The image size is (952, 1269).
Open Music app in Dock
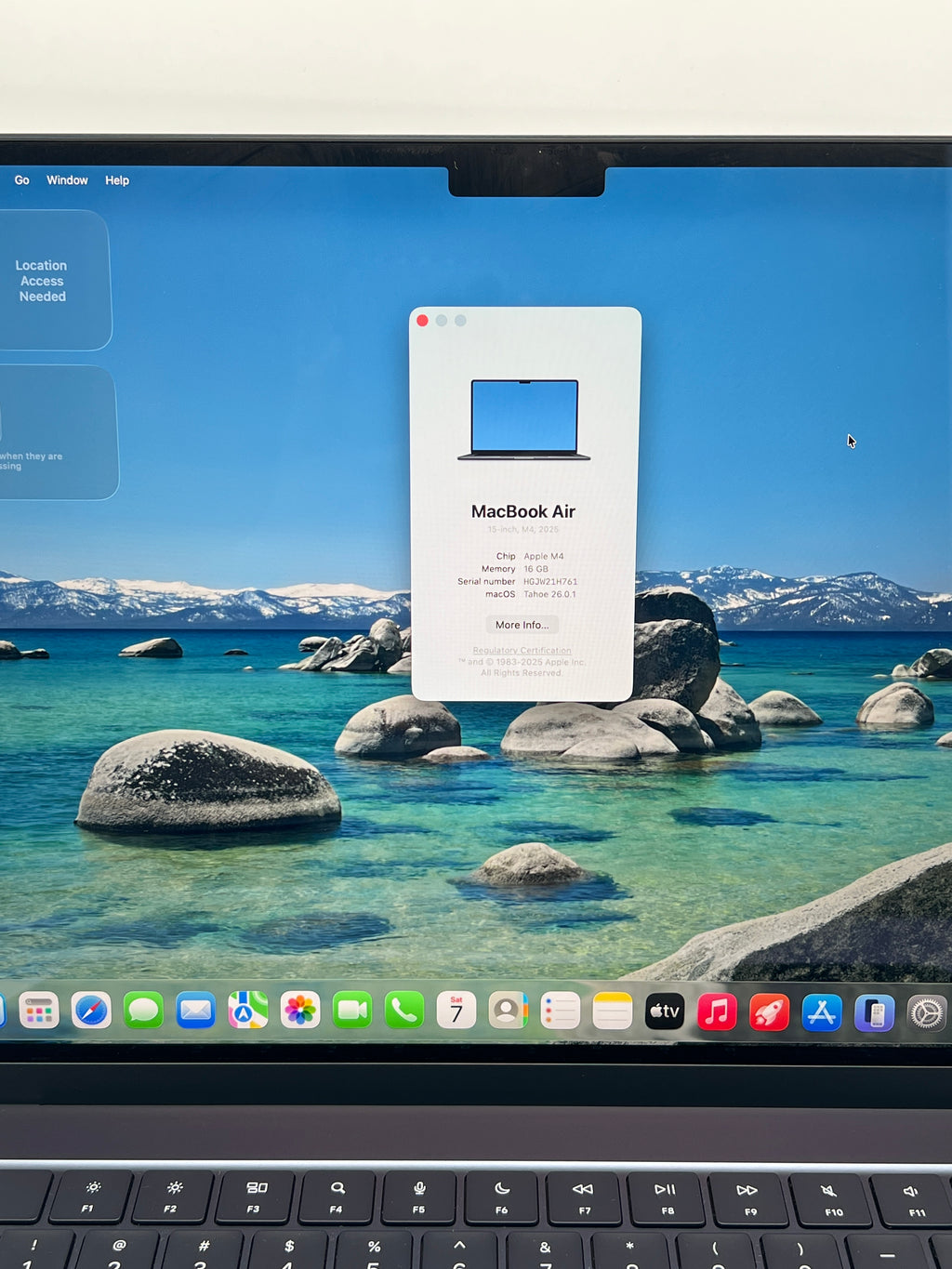[x=717, y=1011]
